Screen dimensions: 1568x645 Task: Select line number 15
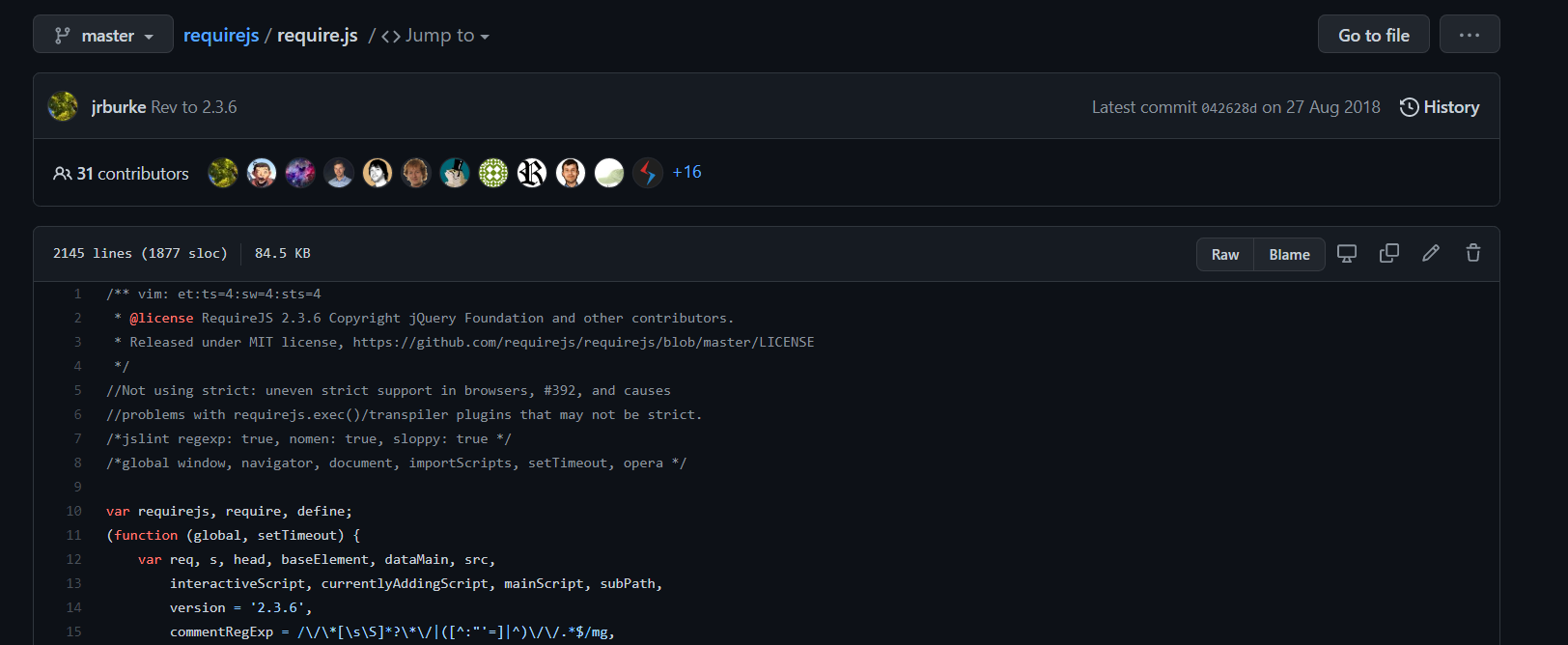coord(74,631)
